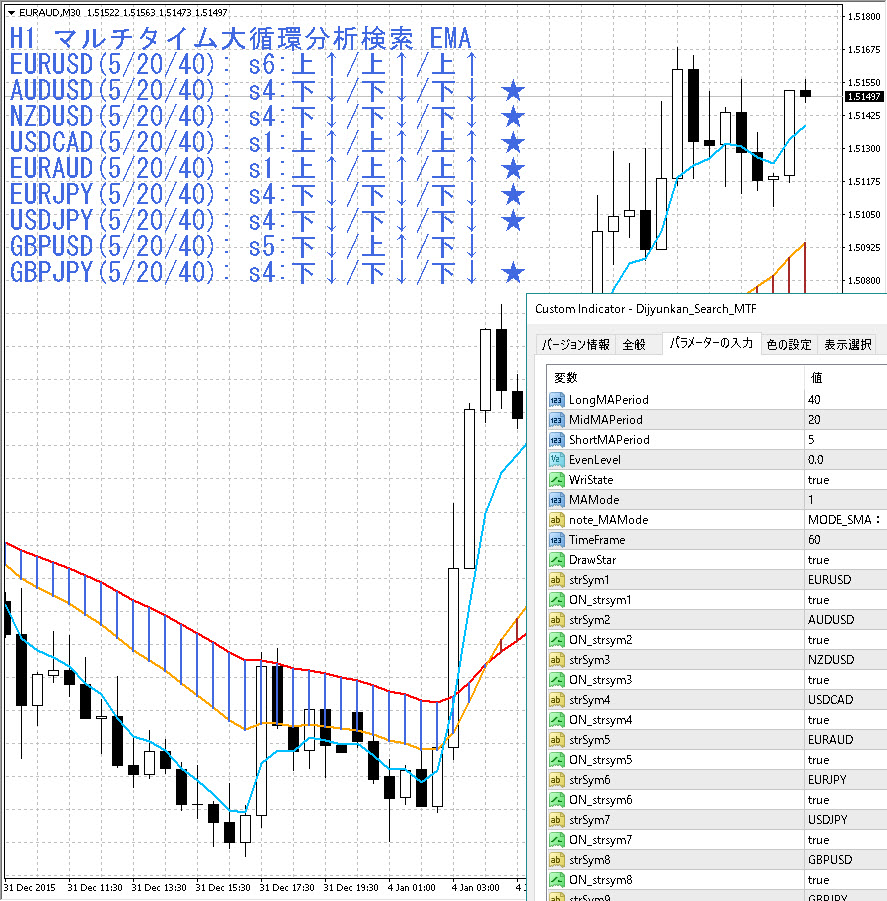Click the EvenLevel row's double type icon
Viewport: 887px width, 901px height.
[x=556, y=460]
